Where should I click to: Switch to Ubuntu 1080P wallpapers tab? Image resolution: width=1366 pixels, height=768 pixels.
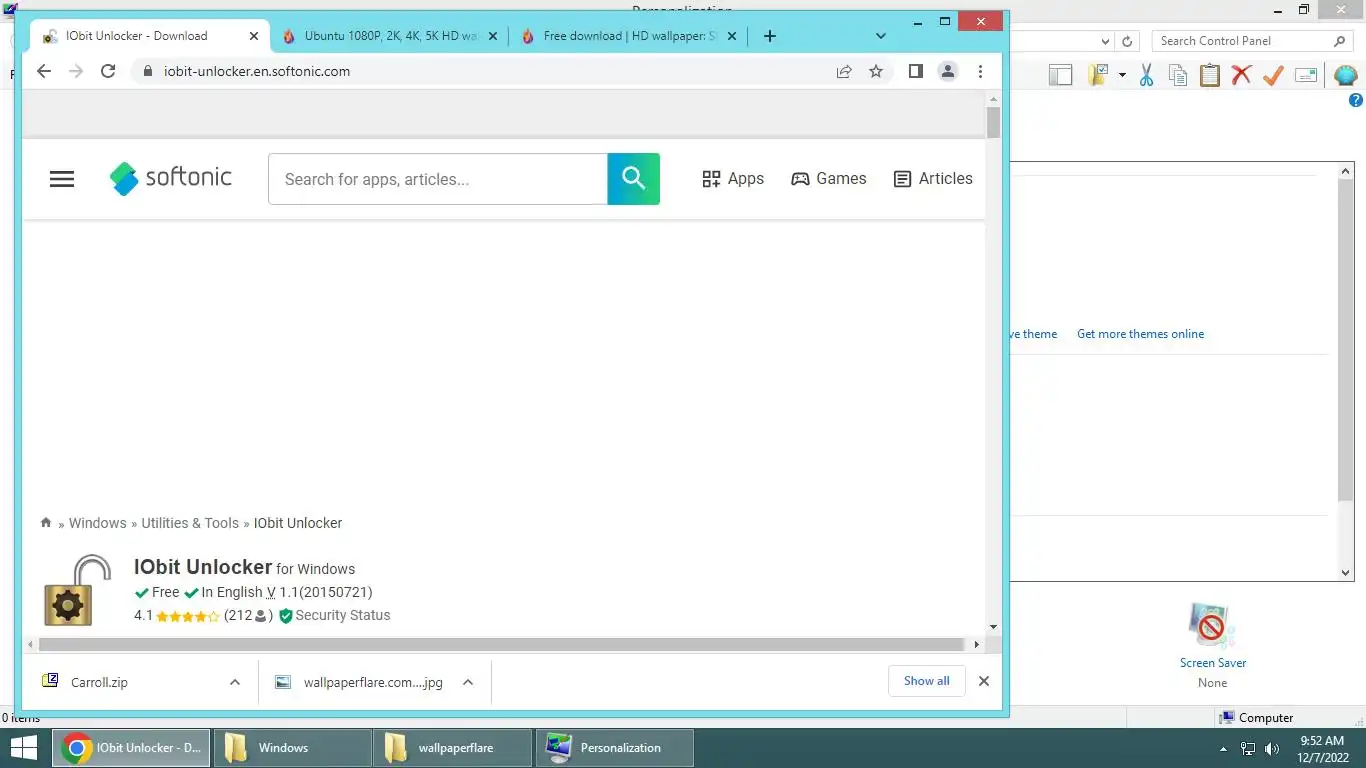coord(390,36)
